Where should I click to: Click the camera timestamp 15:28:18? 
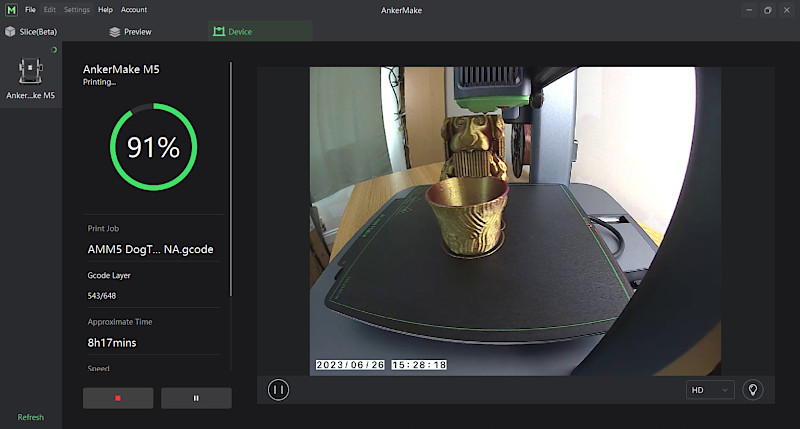419,365
